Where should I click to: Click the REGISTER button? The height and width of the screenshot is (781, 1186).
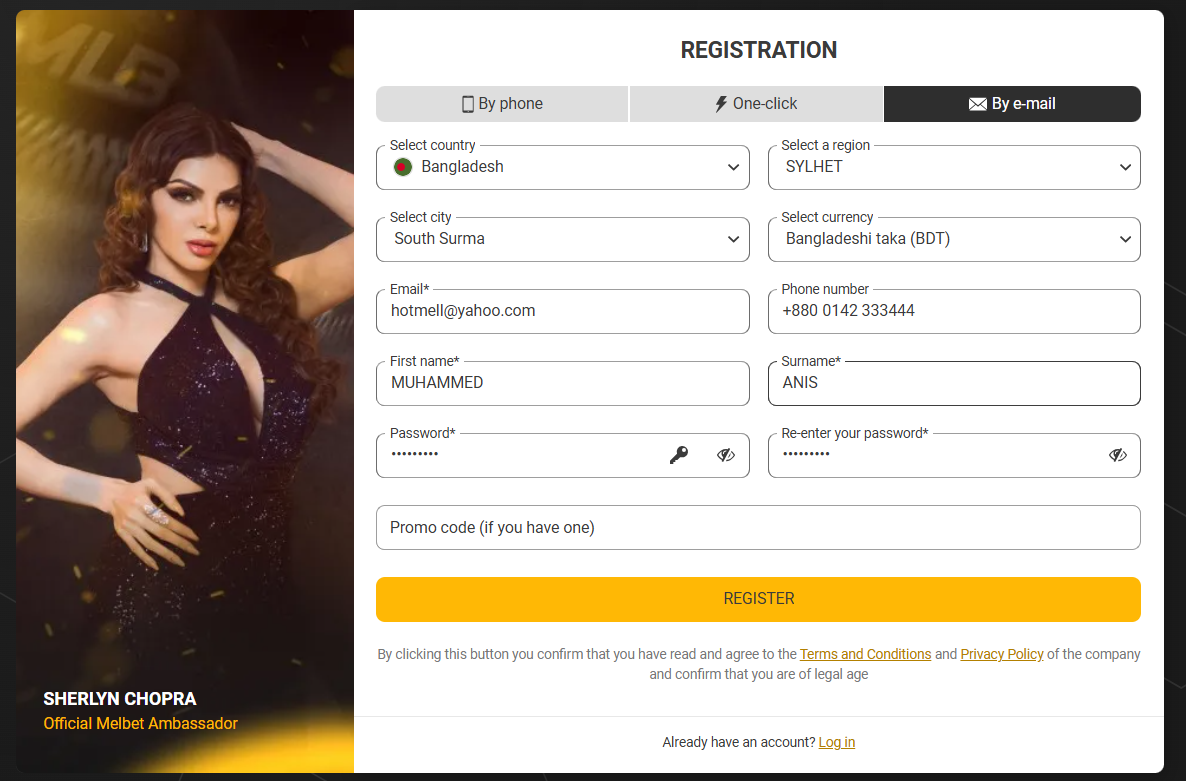(x=758, y=598)
